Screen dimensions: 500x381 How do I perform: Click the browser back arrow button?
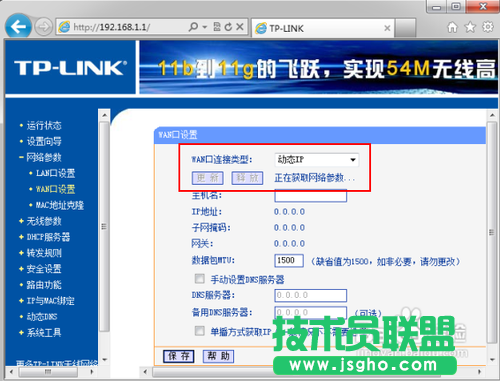tap(18, 26)
